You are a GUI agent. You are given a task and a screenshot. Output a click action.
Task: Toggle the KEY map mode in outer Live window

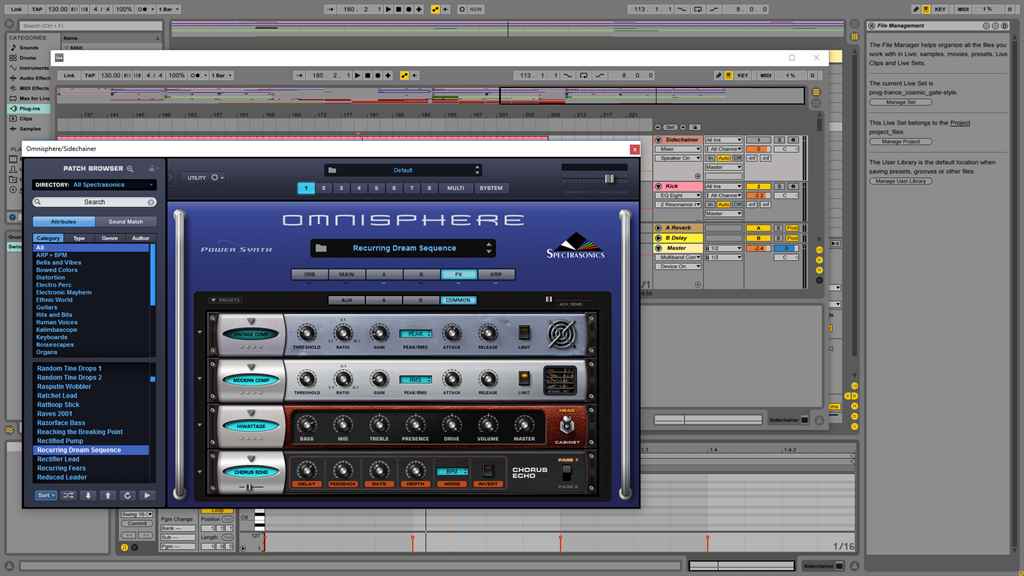tap(940, 10)
